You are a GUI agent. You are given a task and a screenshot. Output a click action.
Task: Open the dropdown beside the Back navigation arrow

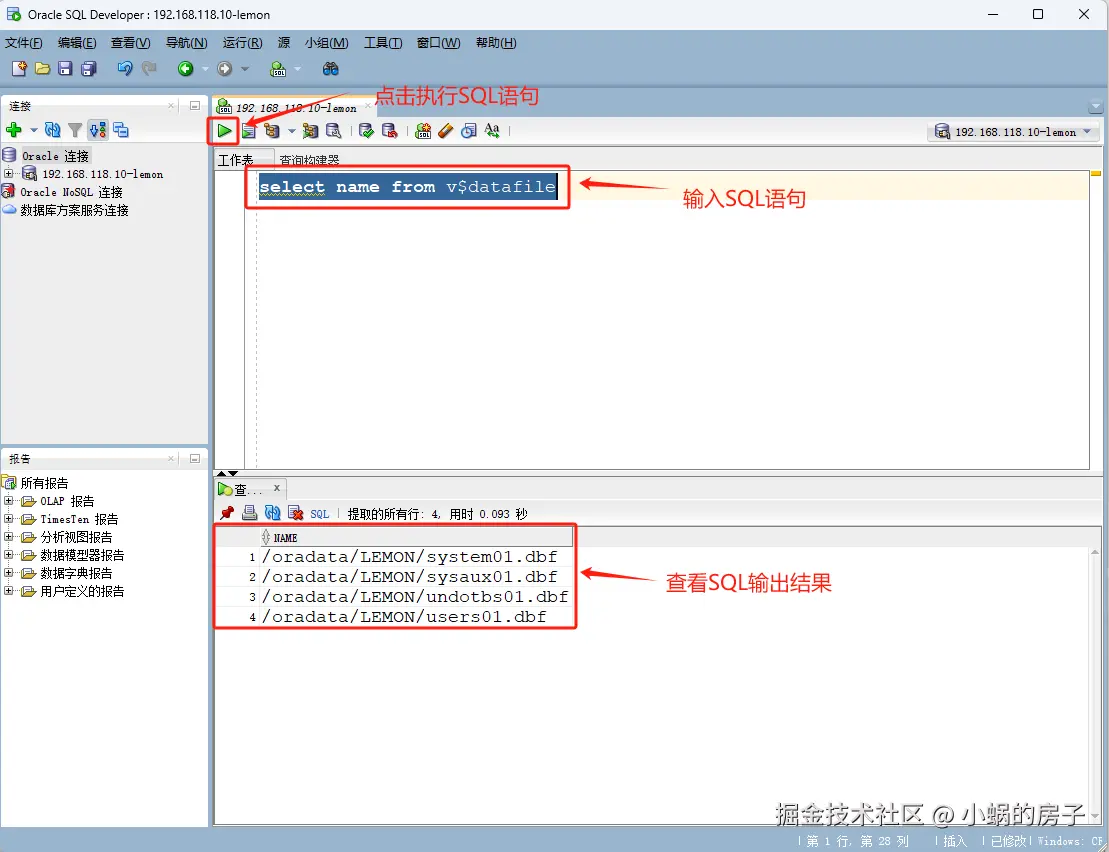[x=205, y=69]
